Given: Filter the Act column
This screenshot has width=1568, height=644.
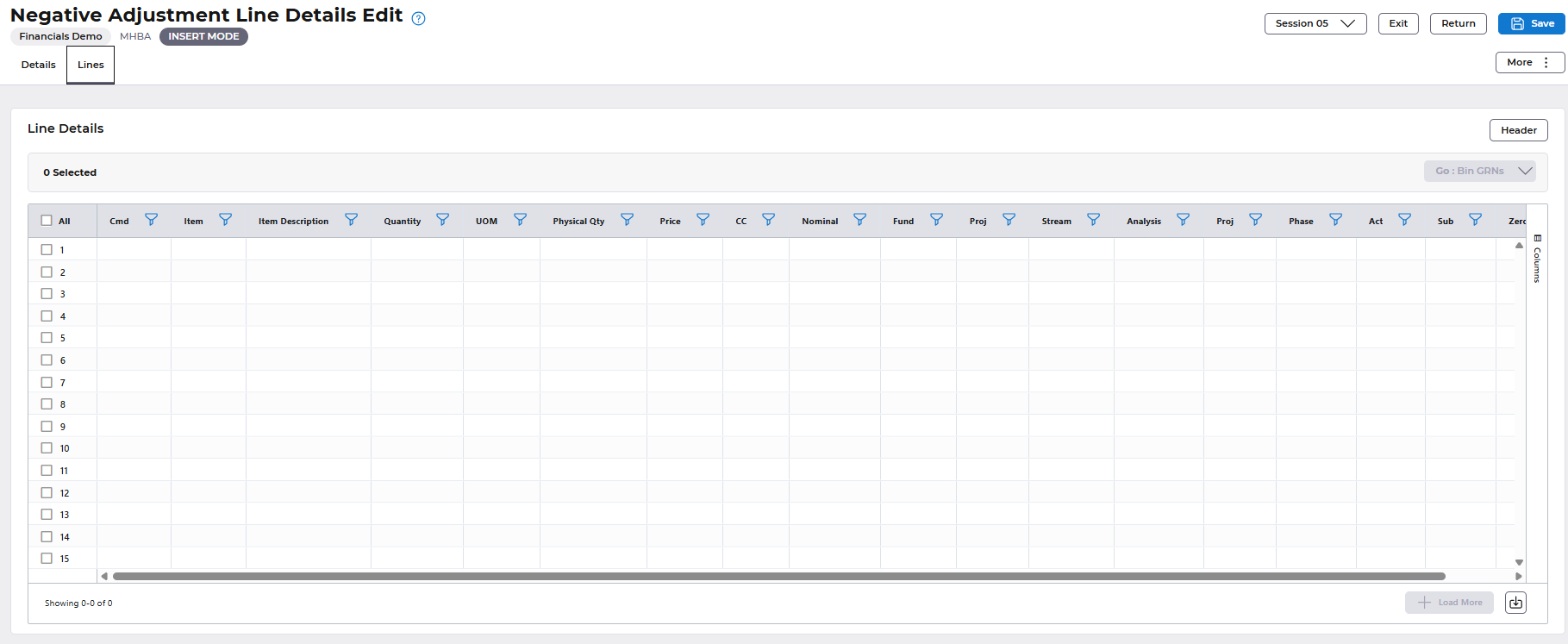Looking at the screenshot, I should tap(1404, 220).
